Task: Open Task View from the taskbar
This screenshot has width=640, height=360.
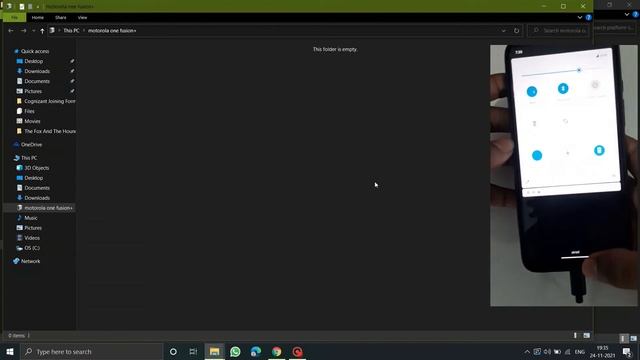Action: (x=193, y=351)
